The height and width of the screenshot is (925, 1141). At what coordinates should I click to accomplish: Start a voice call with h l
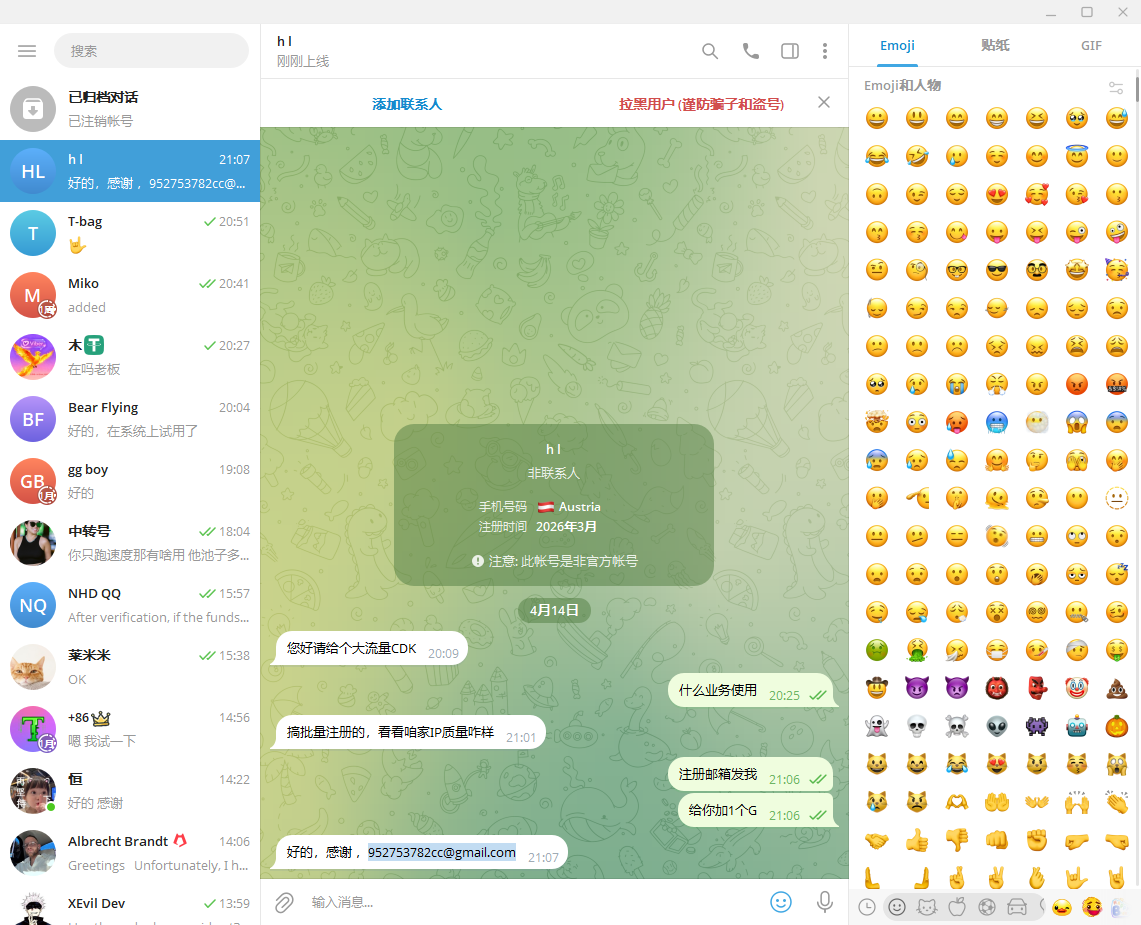[750, 51]
